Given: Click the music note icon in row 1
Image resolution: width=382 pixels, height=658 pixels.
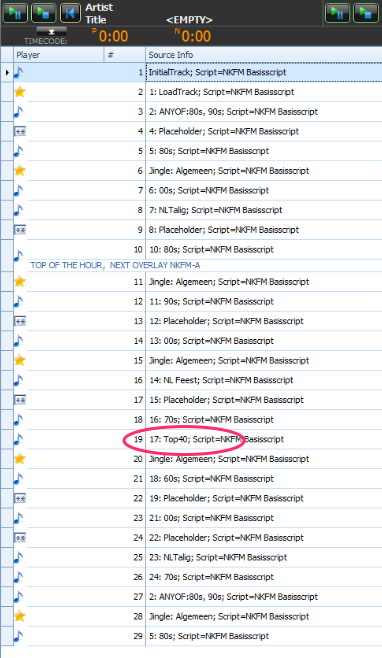Looking at the screenshot, I should click(x=19, y=73).
